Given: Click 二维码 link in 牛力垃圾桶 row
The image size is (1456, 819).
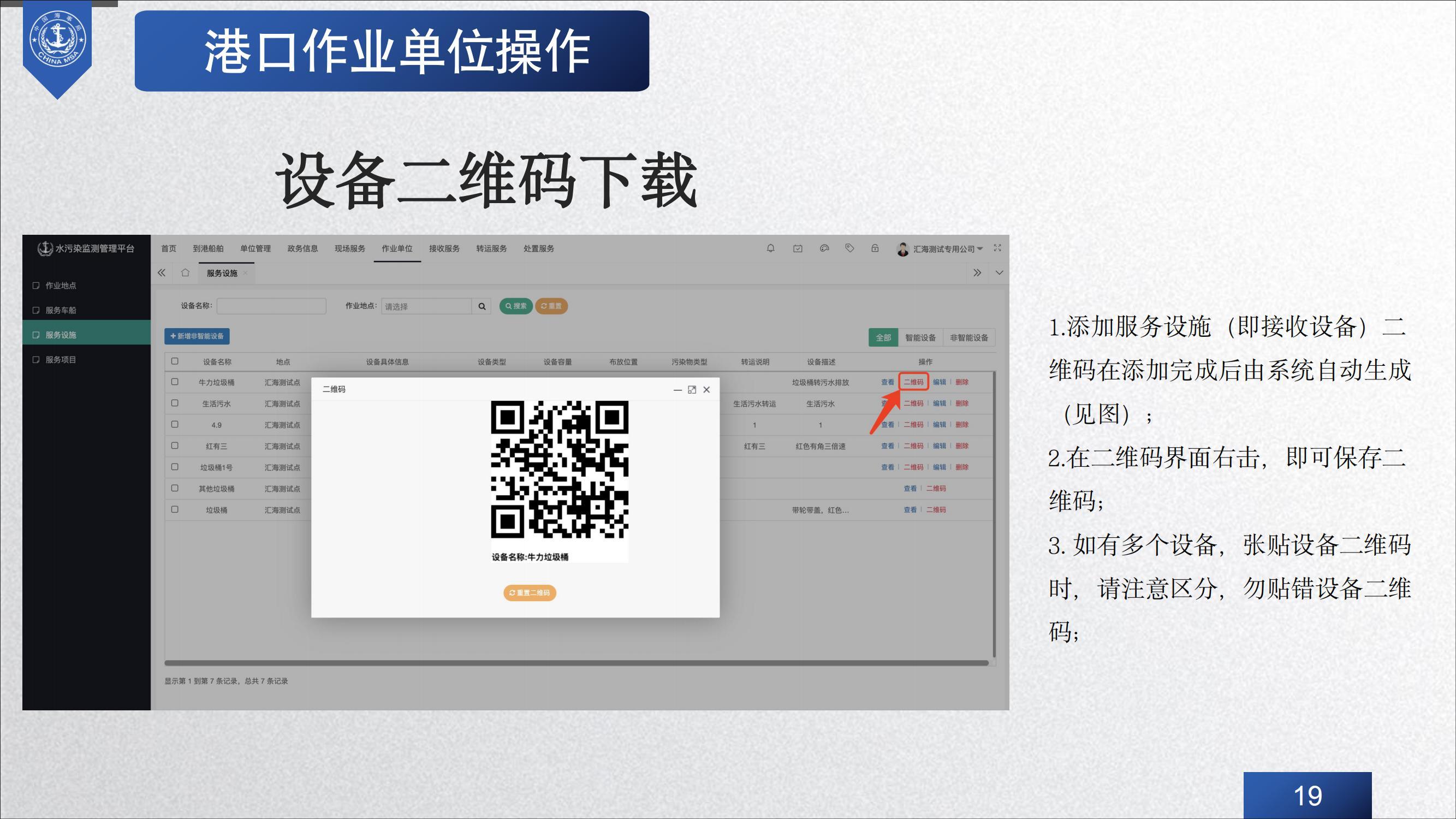Looking at the screenshot, I should 913,382.
